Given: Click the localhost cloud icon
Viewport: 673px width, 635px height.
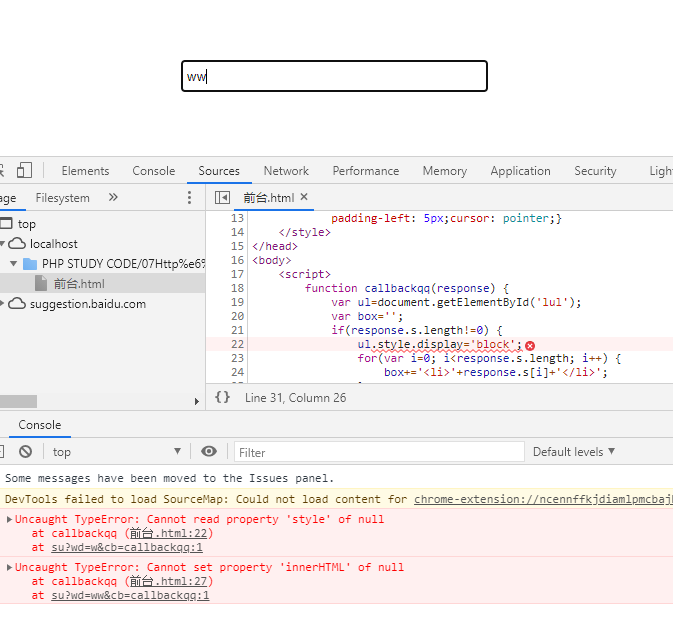Looking at the screenshot, I should point(17,243).
